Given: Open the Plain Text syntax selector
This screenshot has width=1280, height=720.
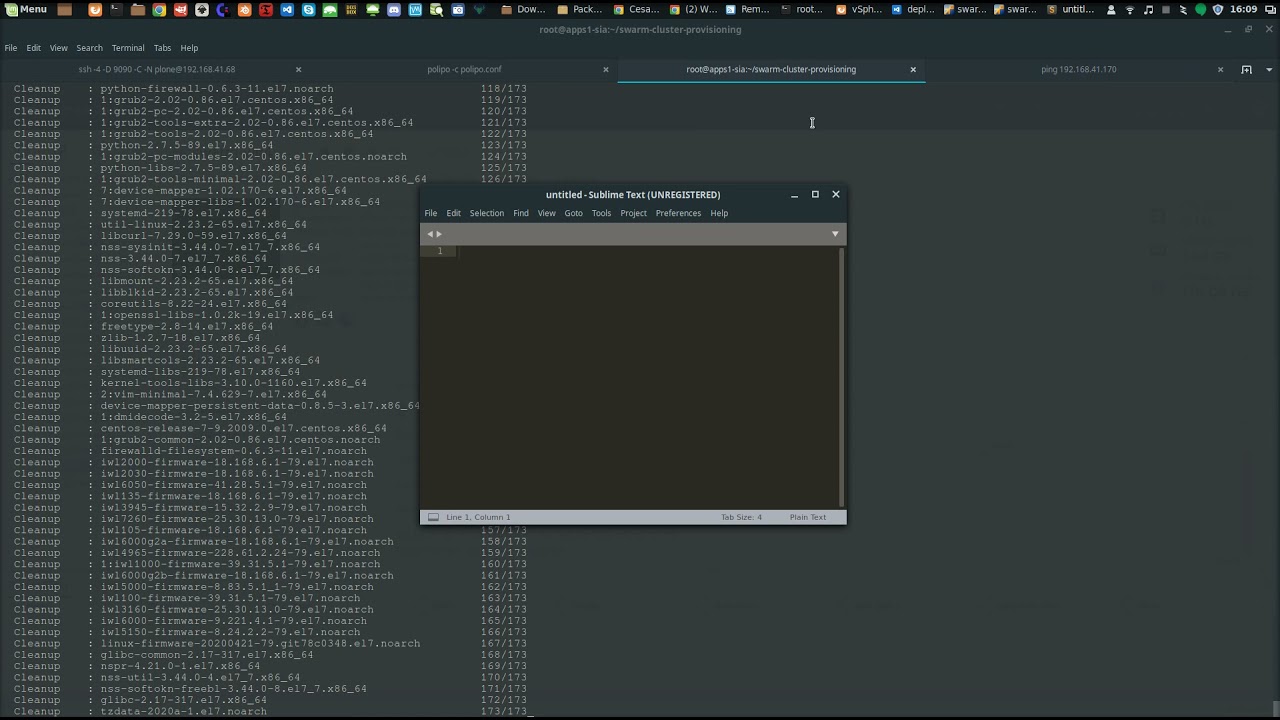Looking at the screenshot, I should click(x=808, y=517).
